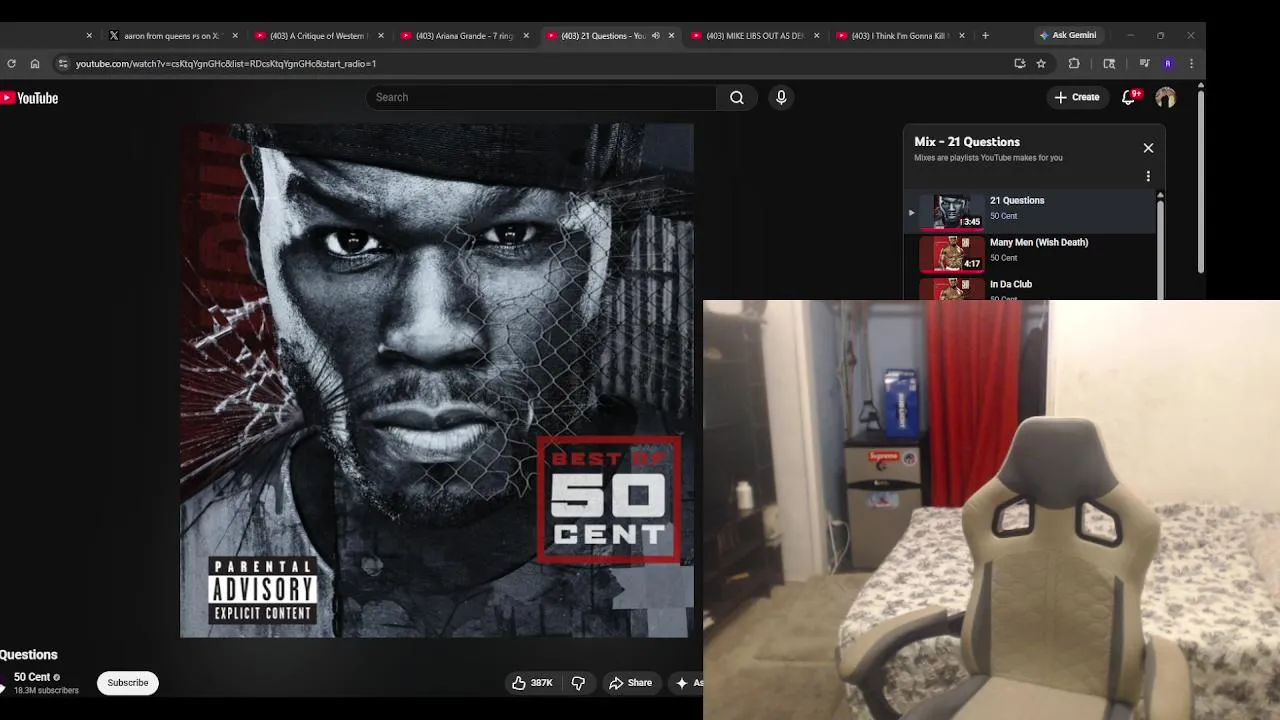This screenshot has width=1280, height=720.
Task: Click the YouTube search magnifier button
Action: (737, 97)
